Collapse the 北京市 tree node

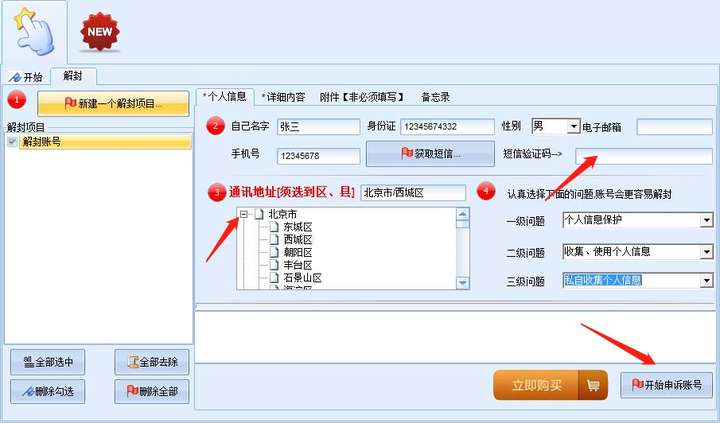[x=244, y=214]
